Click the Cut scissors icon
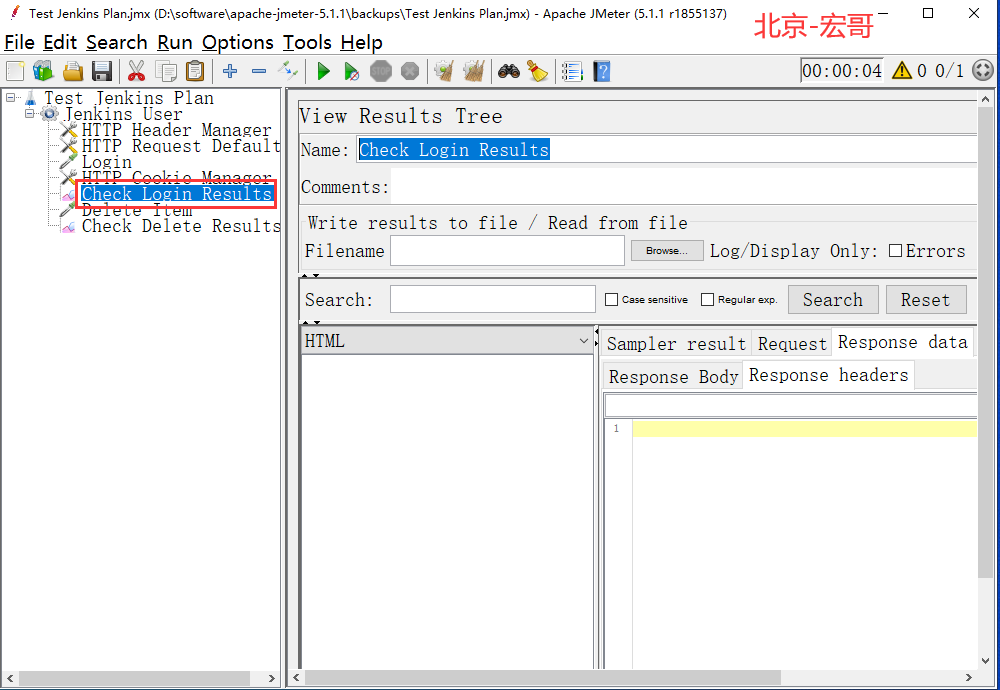Screen dimensions: 1000x690 coord(136,71)
